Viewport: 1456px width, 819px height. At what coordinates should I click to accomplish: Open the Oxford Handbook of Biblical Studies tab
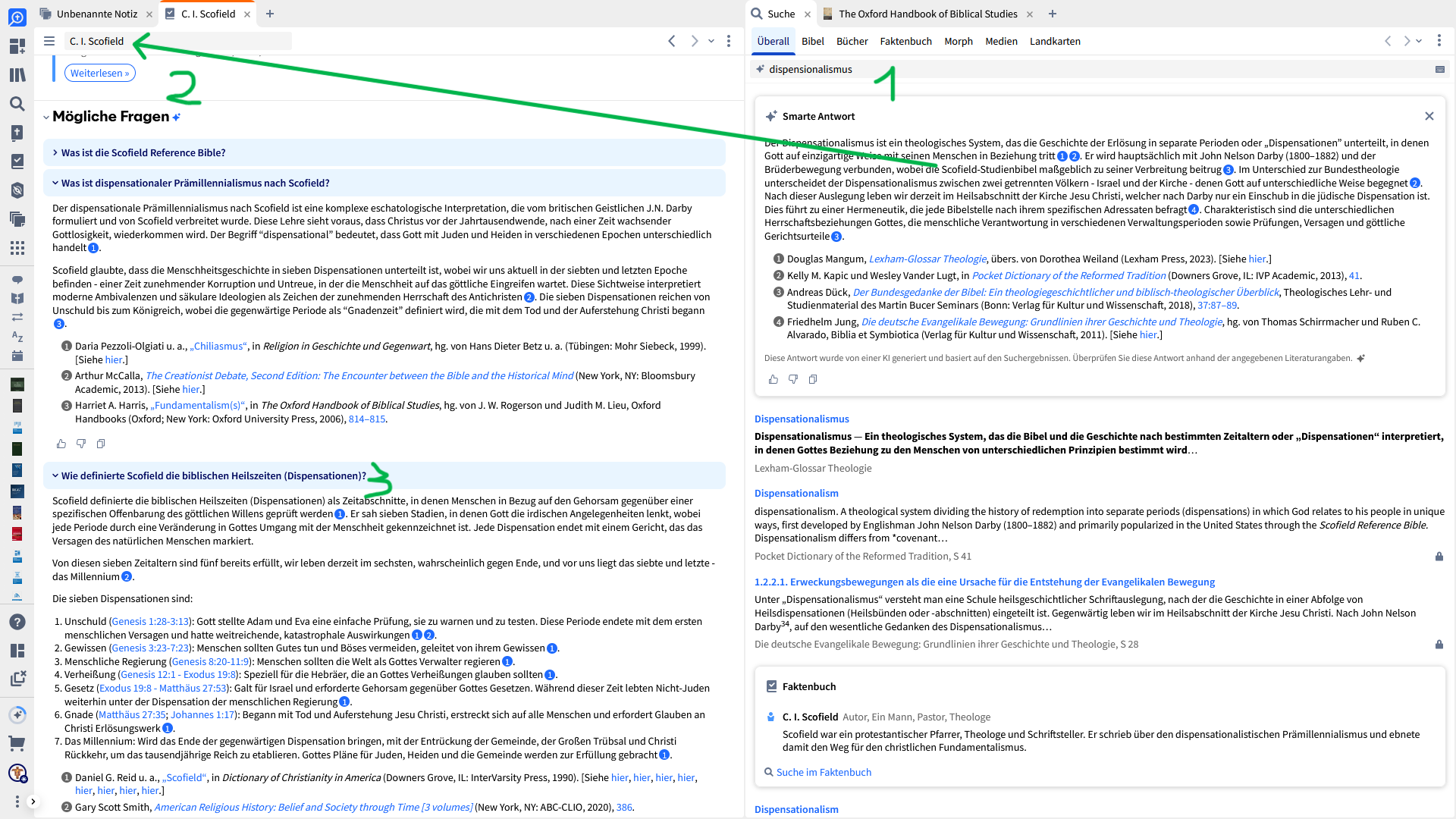coord(927,14)
